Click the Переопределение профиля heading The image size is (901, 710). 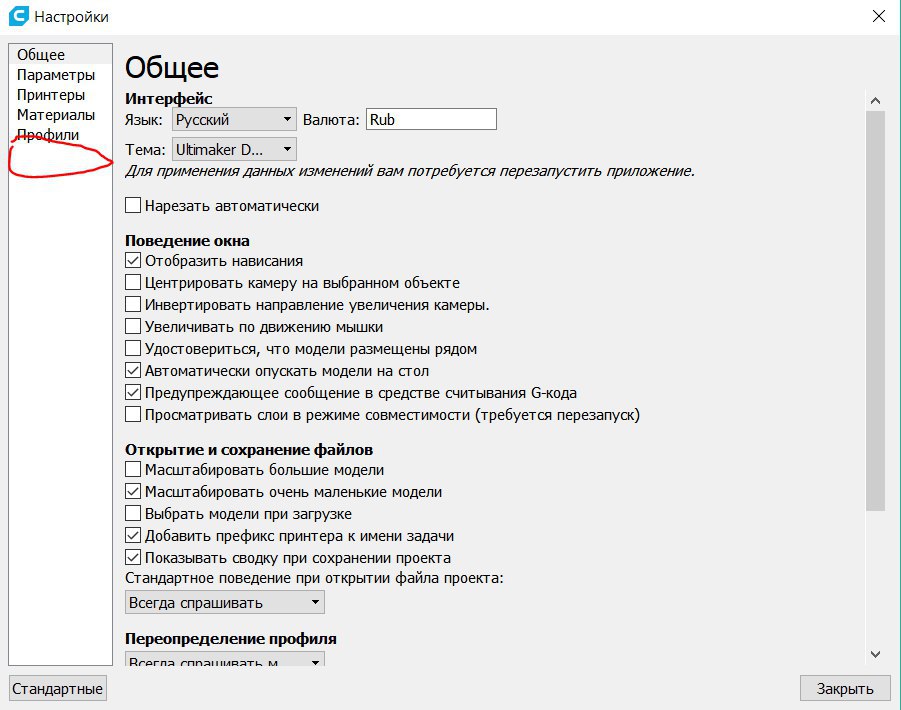point(230,639)
